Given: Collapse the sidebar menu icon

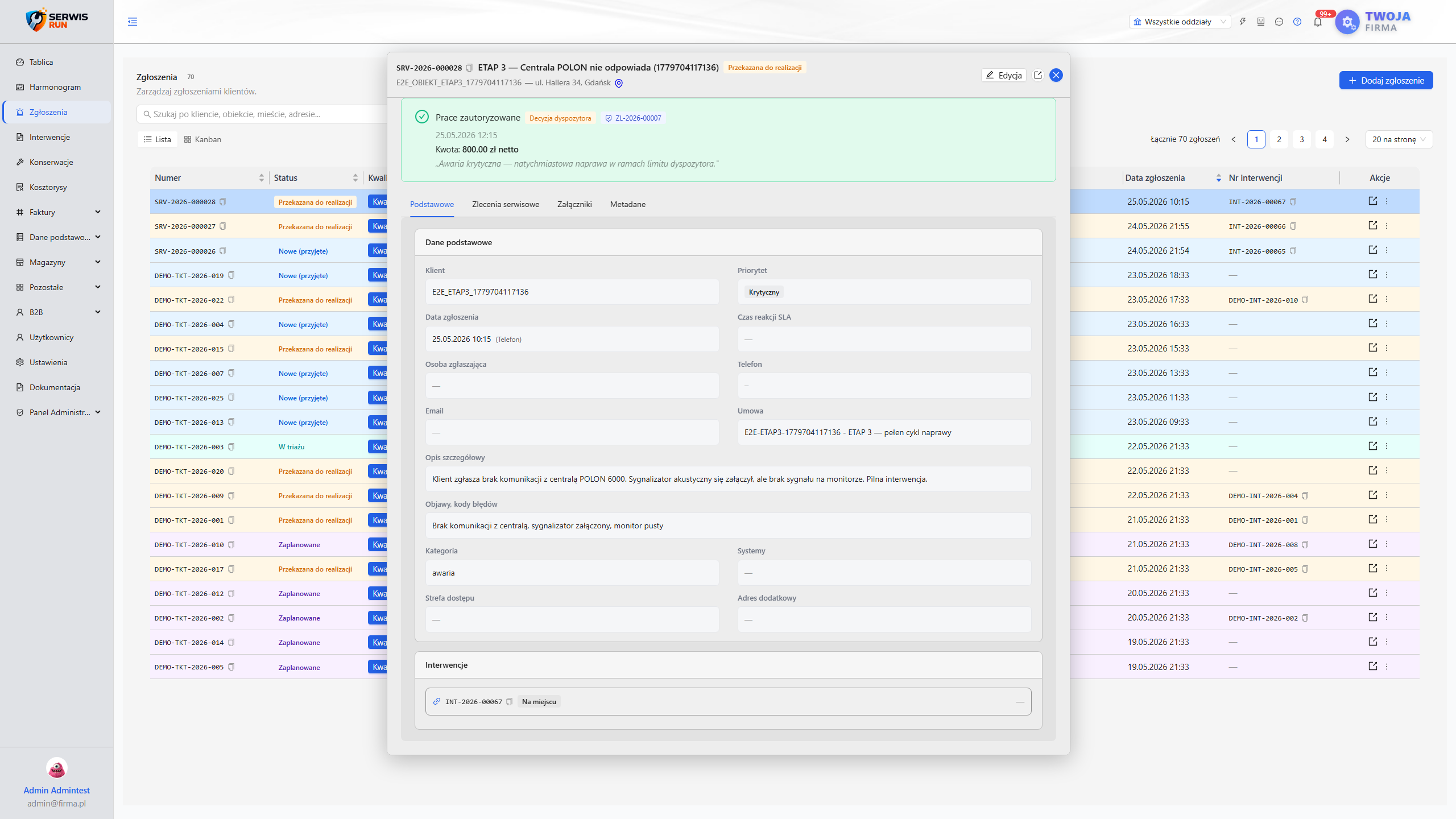Looking at the screenshot, I should coord(133,22).
